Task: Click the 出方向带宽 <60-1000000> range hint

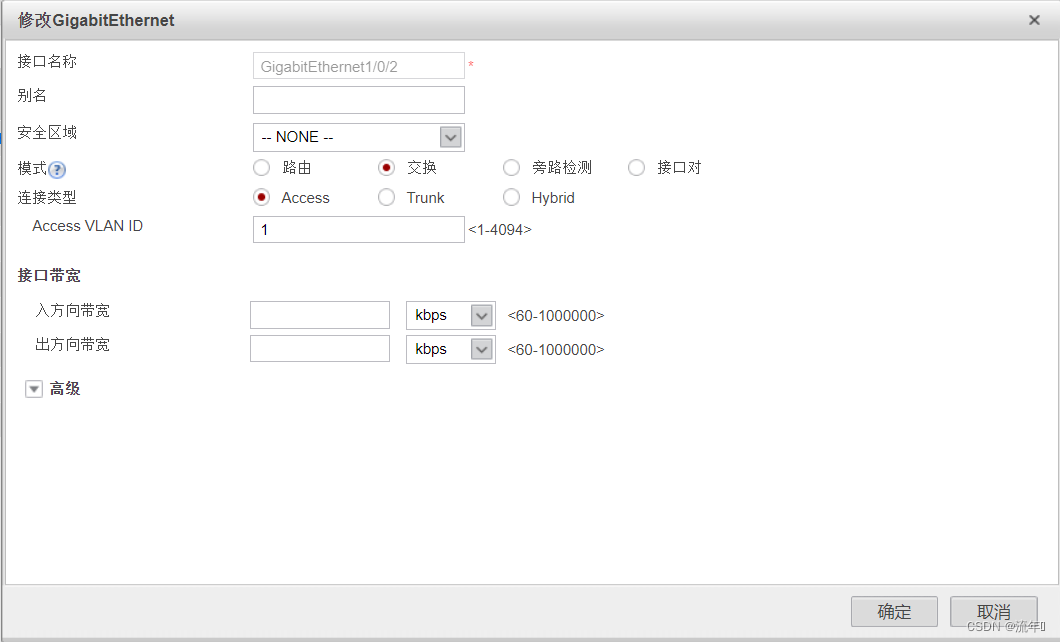Action: [556, 349]
